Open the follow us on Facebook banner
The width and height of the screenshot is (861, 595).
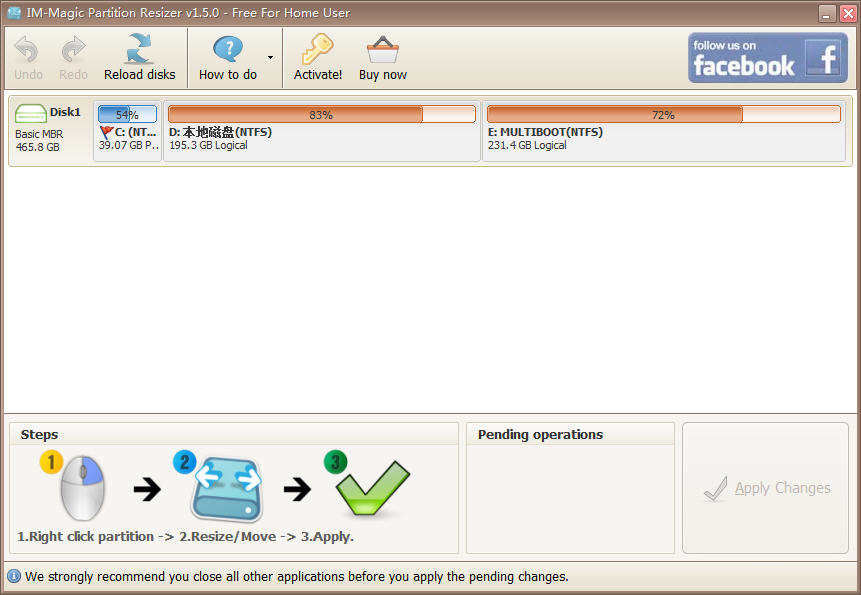pyautogui.click(x=766, y=57)
